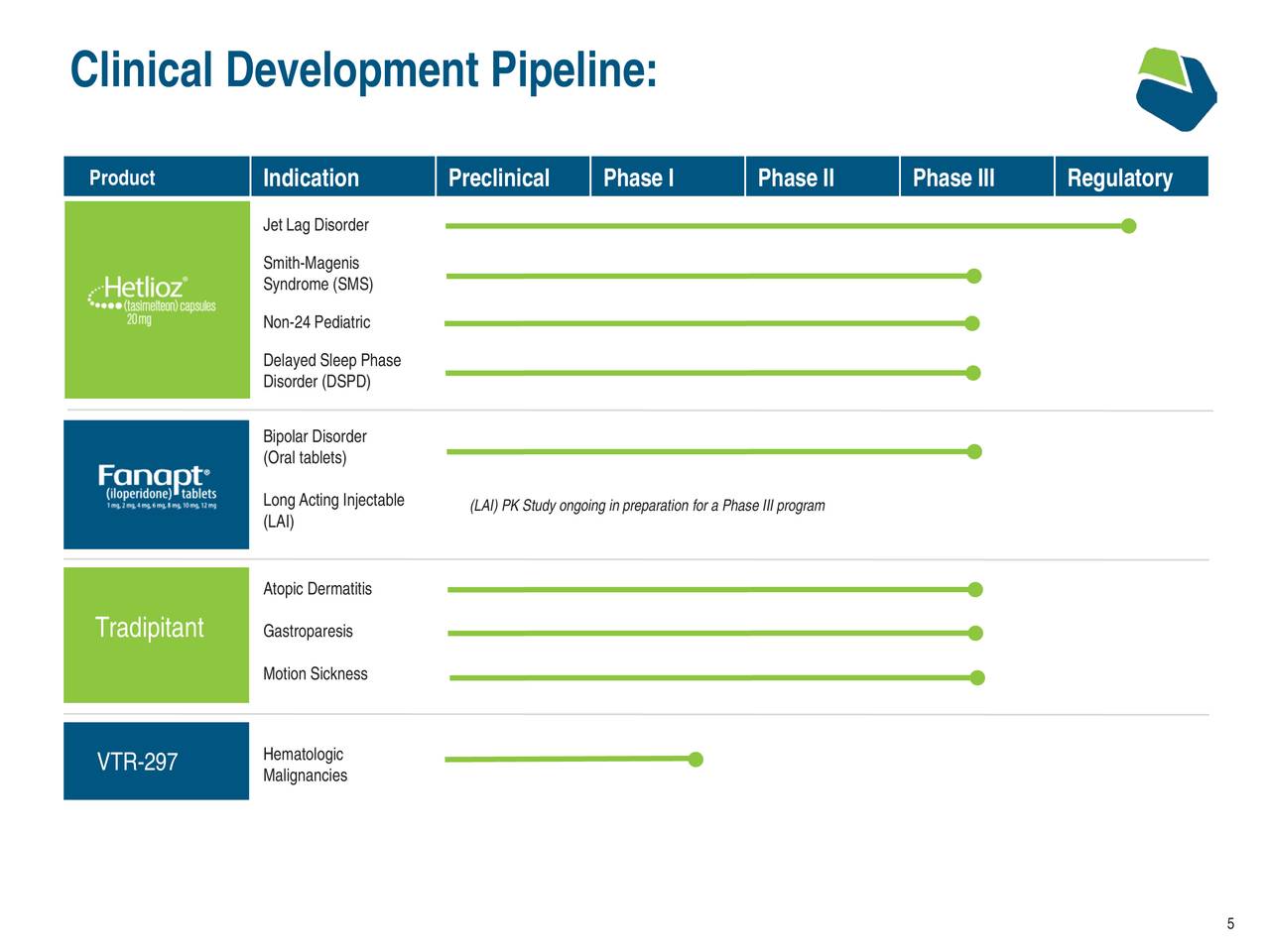The image size is (1270, 952).
Task: Click the Motion Sickness progress endpoint
Action: [977, 678]
